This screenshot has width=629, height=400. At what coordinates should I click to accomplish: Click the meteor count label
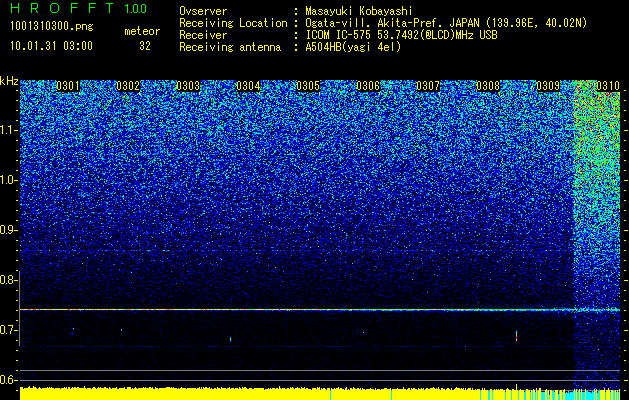[142, 31]
